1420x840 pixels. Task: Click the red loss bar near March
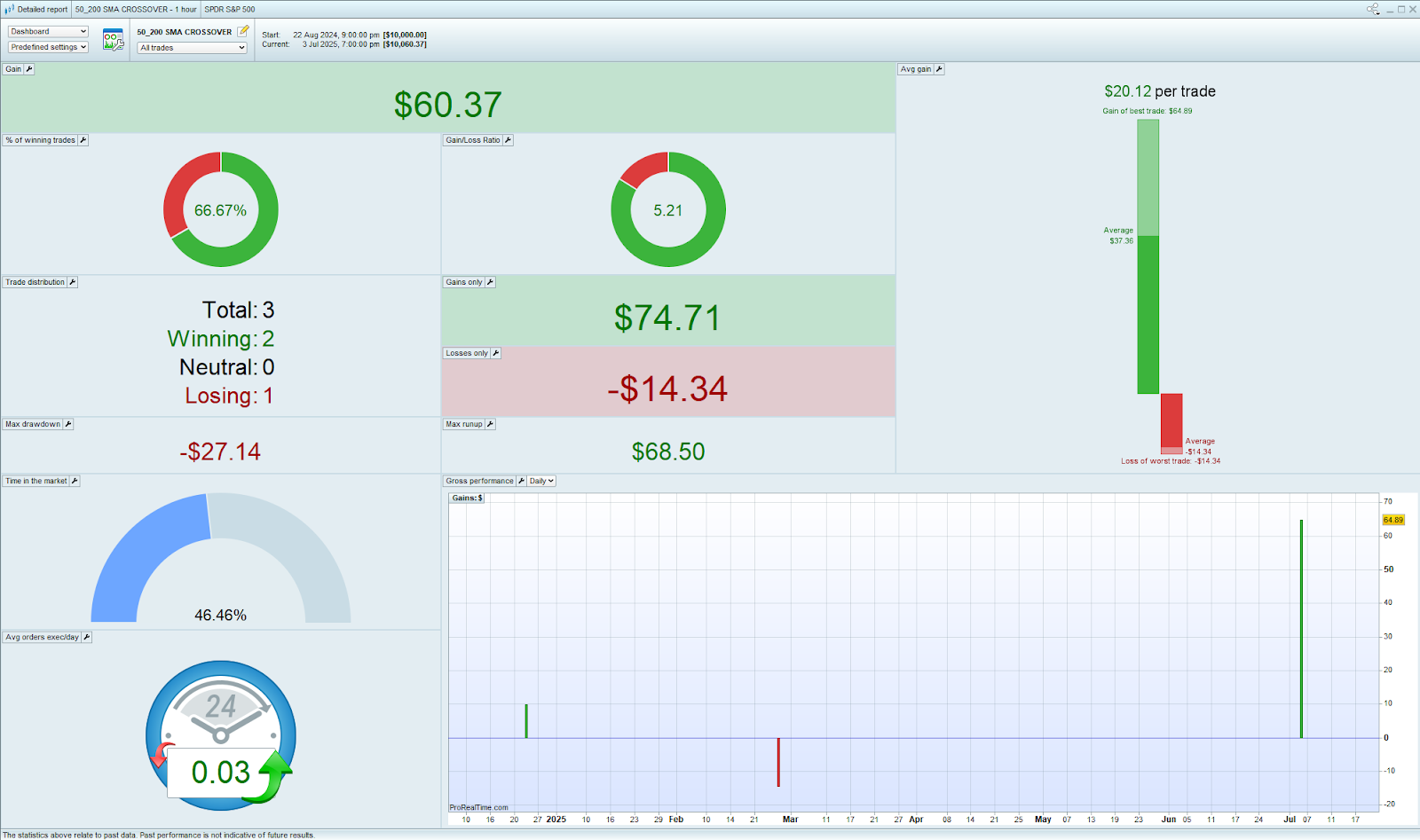pos(778,762)
